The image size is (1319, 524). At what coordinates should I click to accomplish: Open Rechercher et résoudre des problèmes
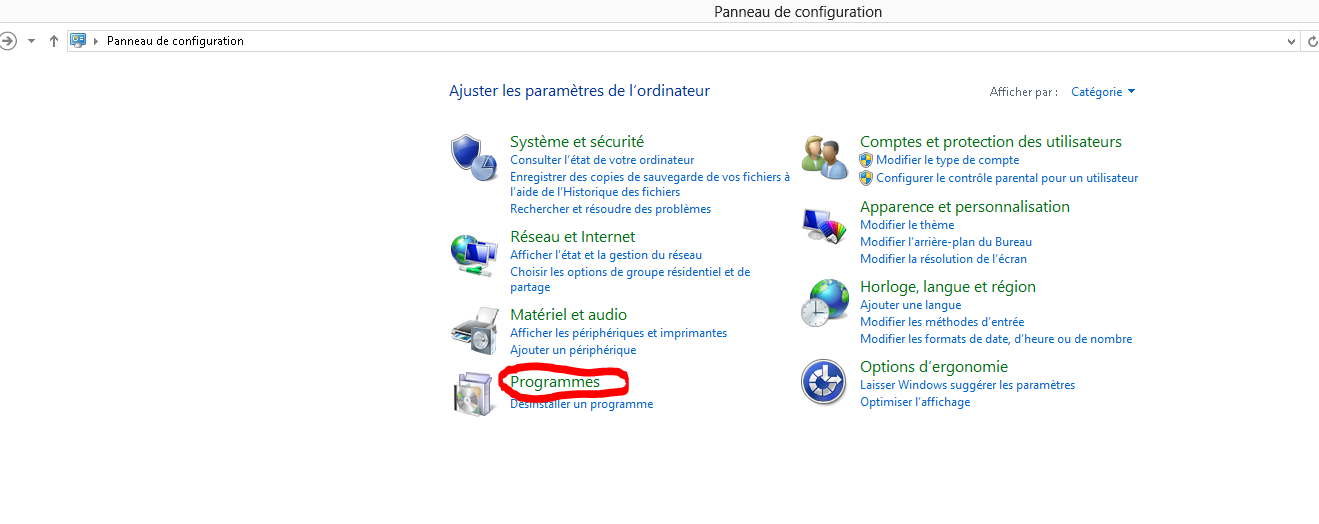click(610, 209)
